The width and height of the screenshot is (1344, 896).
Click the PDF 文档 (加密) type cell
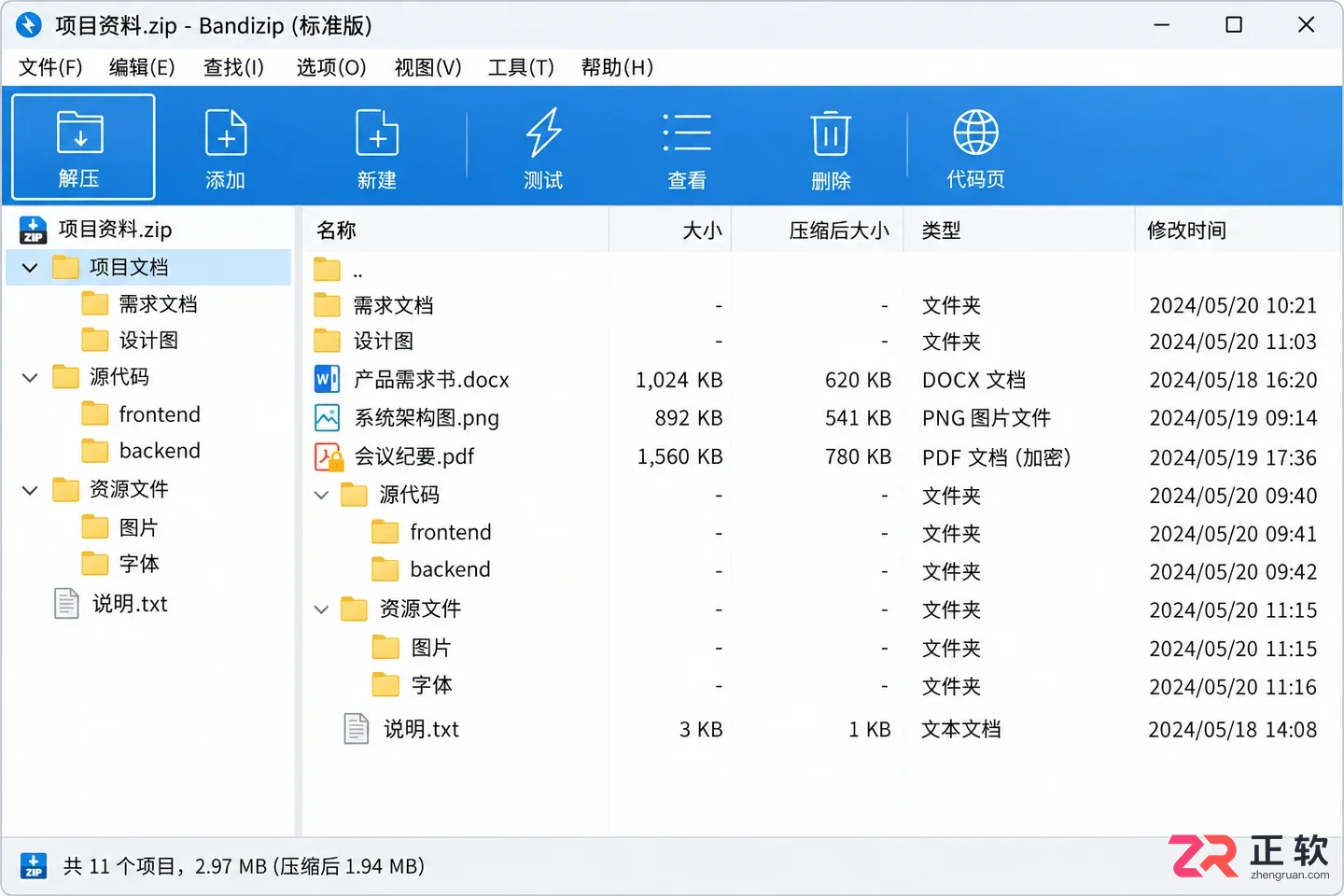click(x=996, y=457)
